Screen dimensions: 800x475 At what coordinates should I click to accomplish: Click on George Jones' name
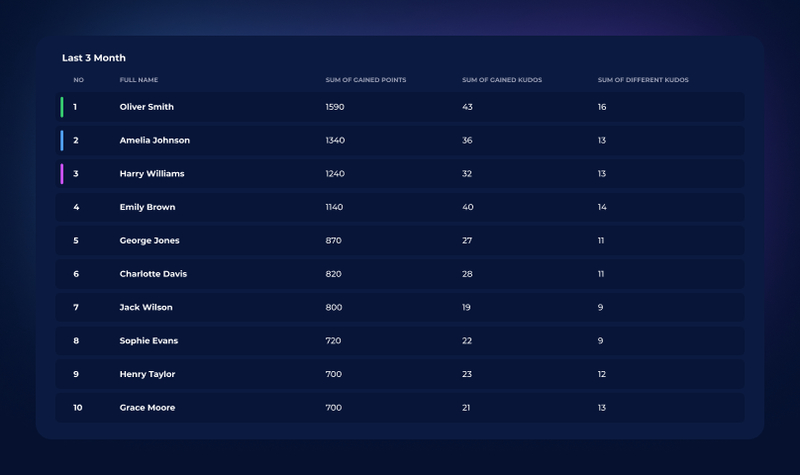tap(149, 241)
